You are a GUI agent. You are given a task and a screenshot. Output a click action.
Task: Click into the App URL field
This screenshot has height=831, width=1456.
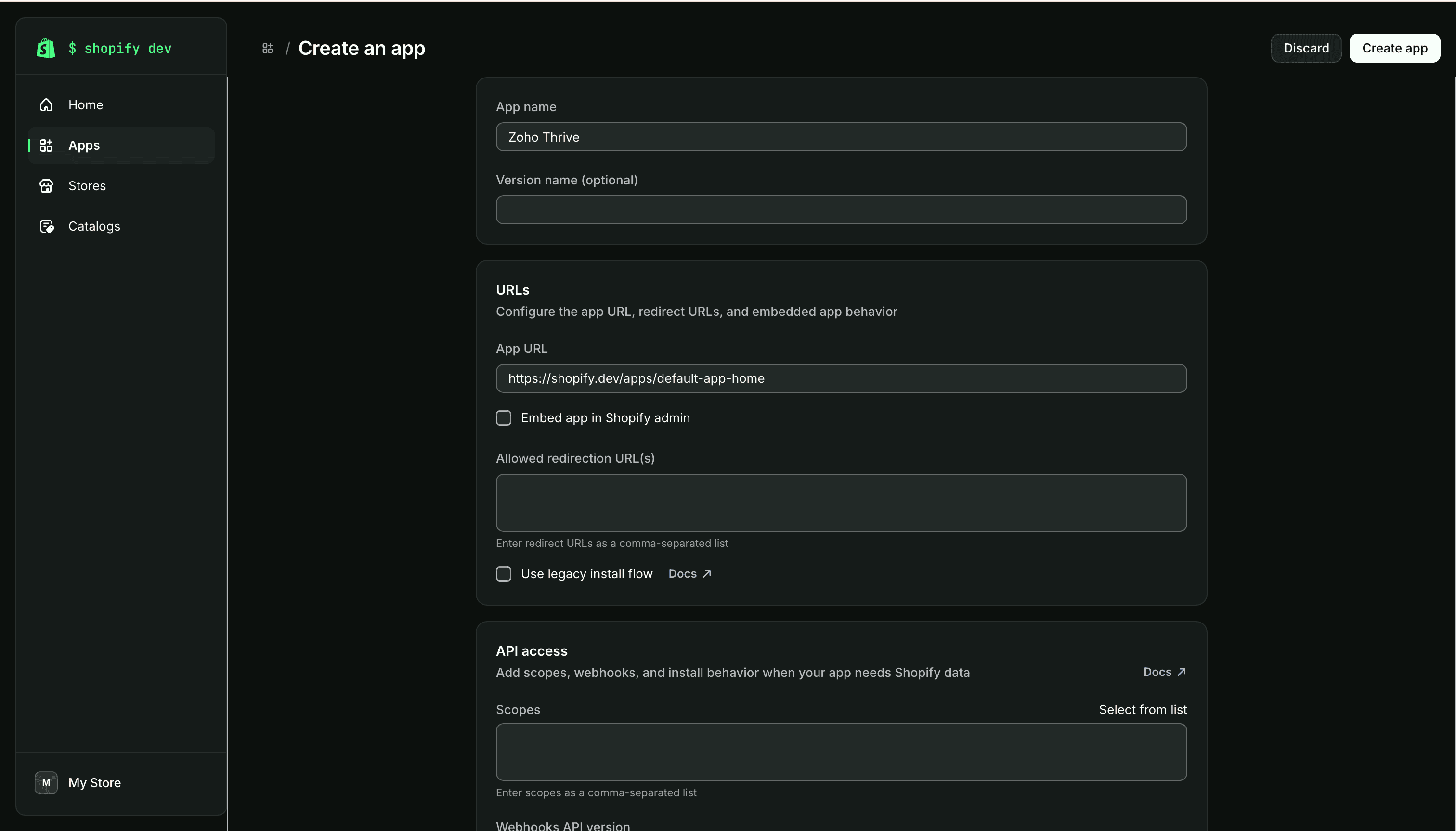pos(841,378)
